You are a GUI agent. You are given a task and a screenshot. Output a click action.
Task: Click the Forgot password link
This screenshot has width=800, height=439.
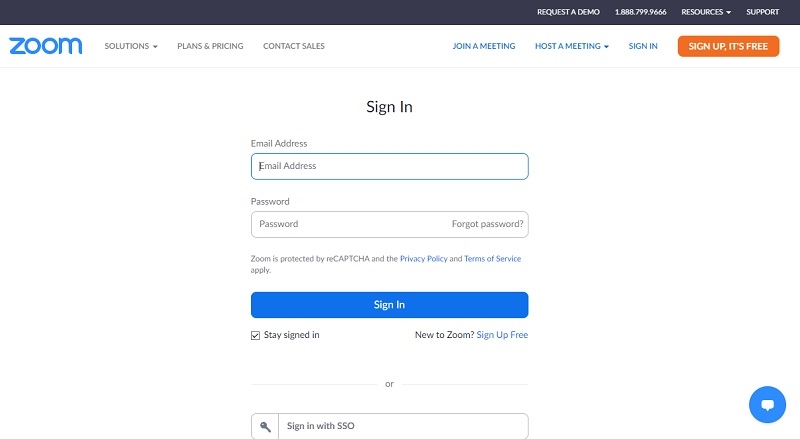click(x=487, y=224)
